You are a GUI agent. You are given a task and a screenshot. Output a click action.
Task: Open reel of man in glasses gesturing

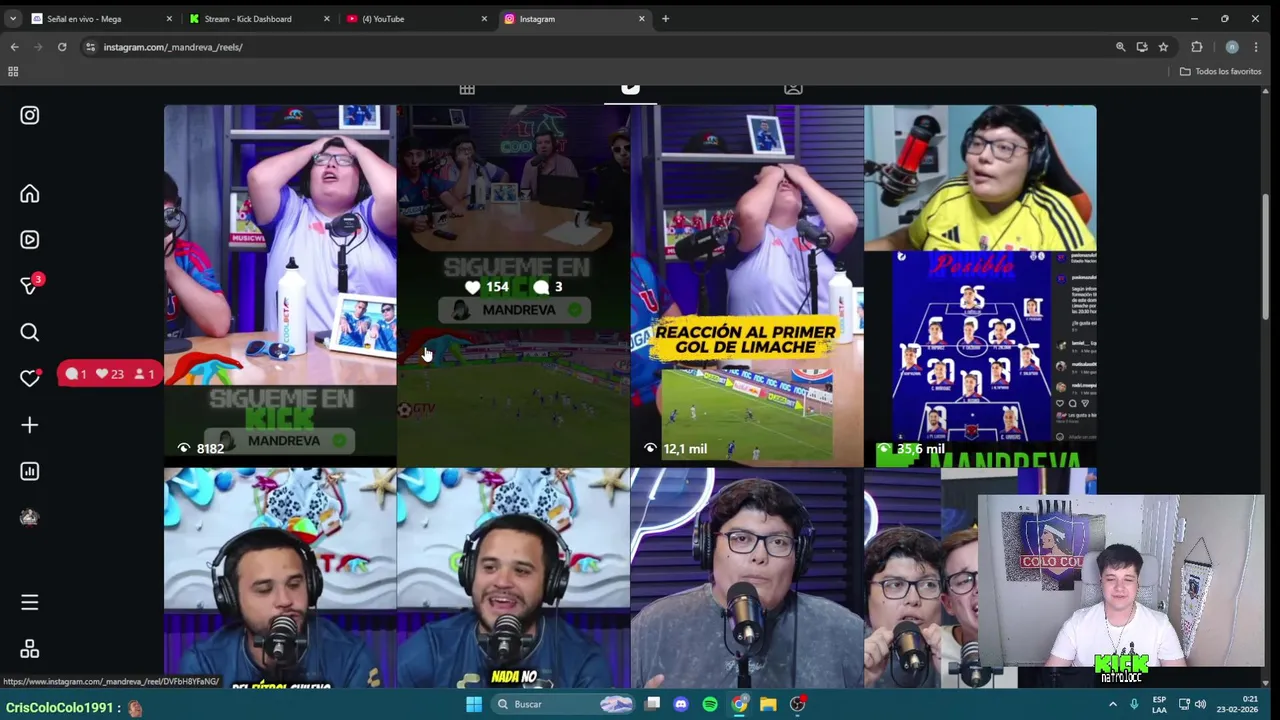pyautogui.click(x=747, y=578)
